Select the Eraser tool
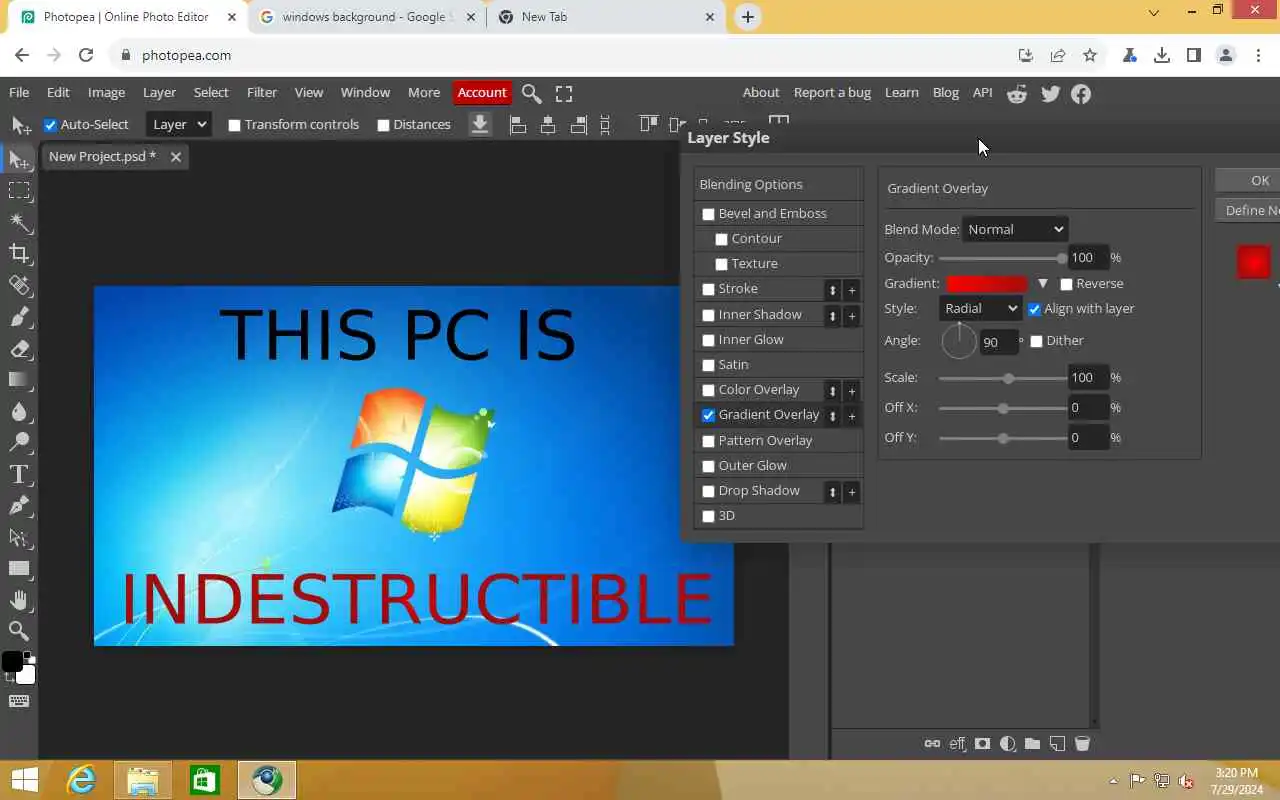 click(19, 349)
